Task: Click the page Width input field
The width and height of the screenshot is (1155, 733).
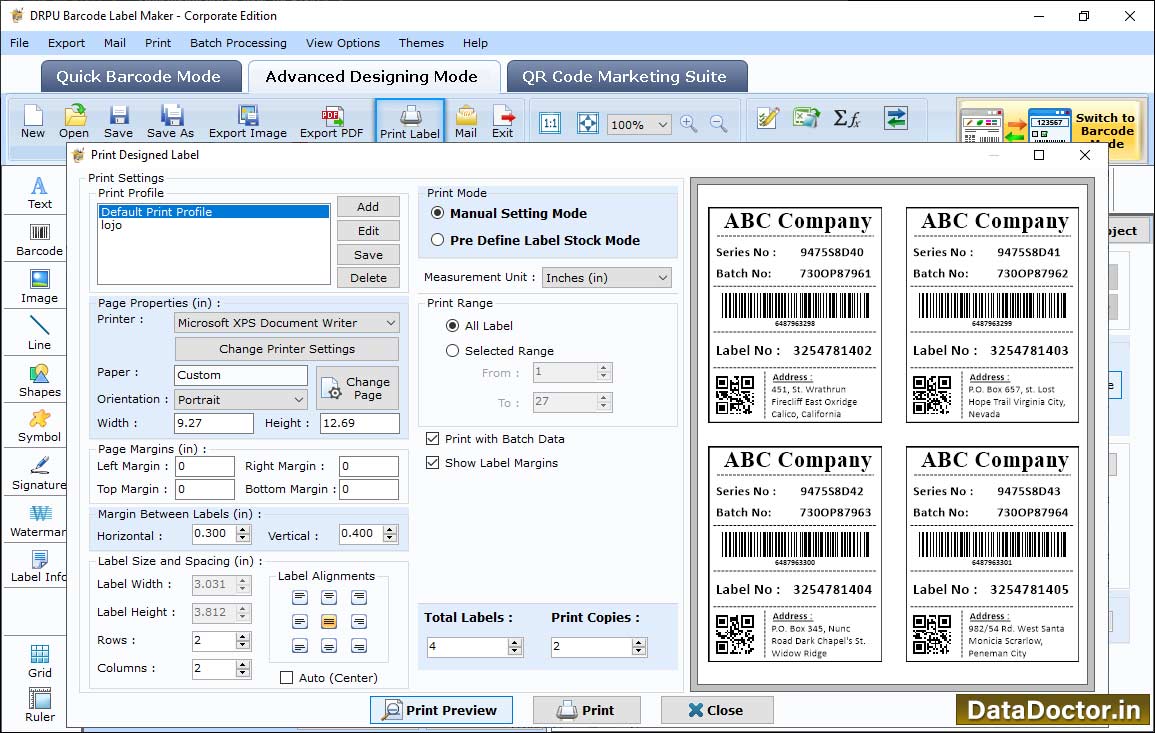Action: point(214,423)
